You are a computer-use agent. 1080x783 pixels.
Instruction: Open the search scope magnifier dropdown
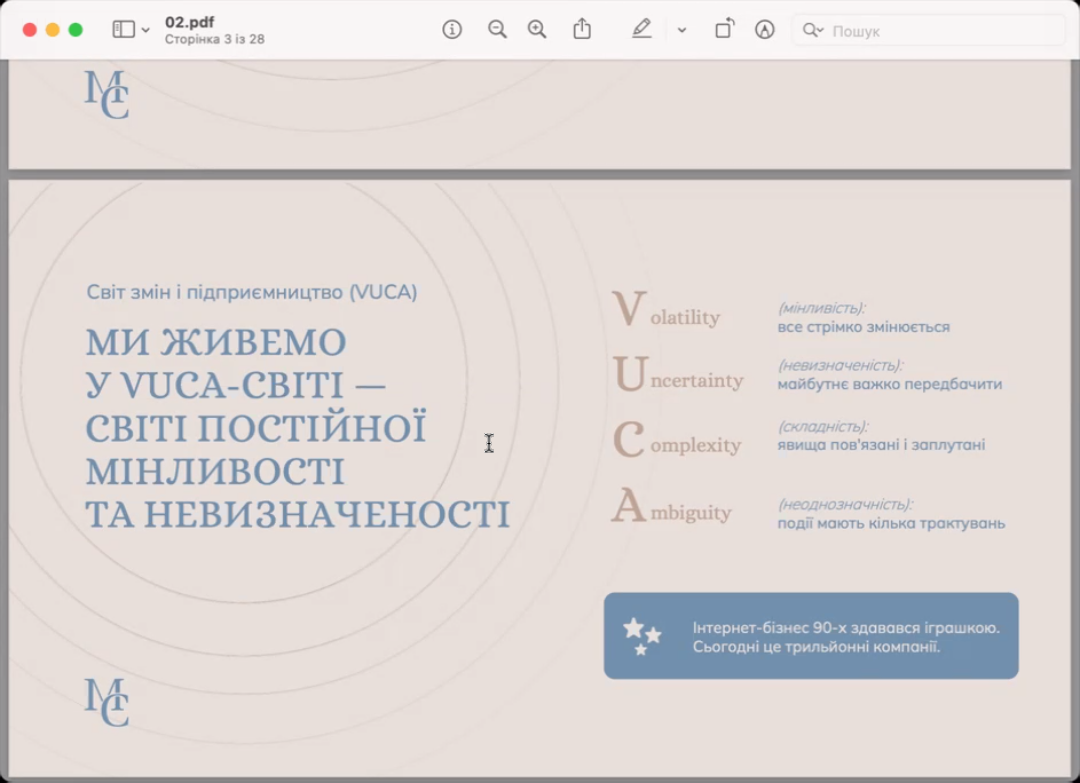point(812,30)
